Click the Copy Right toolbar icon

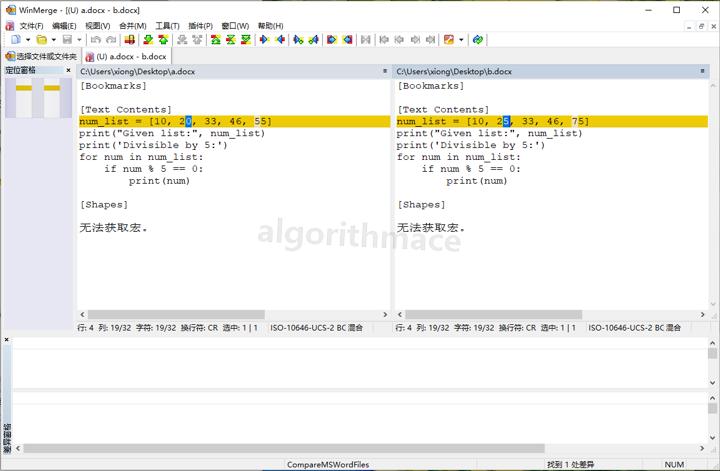pos(265,40)
